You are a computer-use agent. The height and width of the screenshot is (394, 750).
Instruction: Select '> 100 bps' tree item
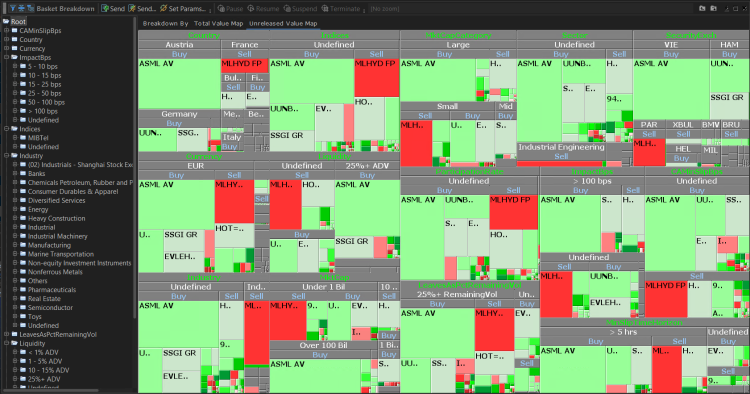coord(43,111)
